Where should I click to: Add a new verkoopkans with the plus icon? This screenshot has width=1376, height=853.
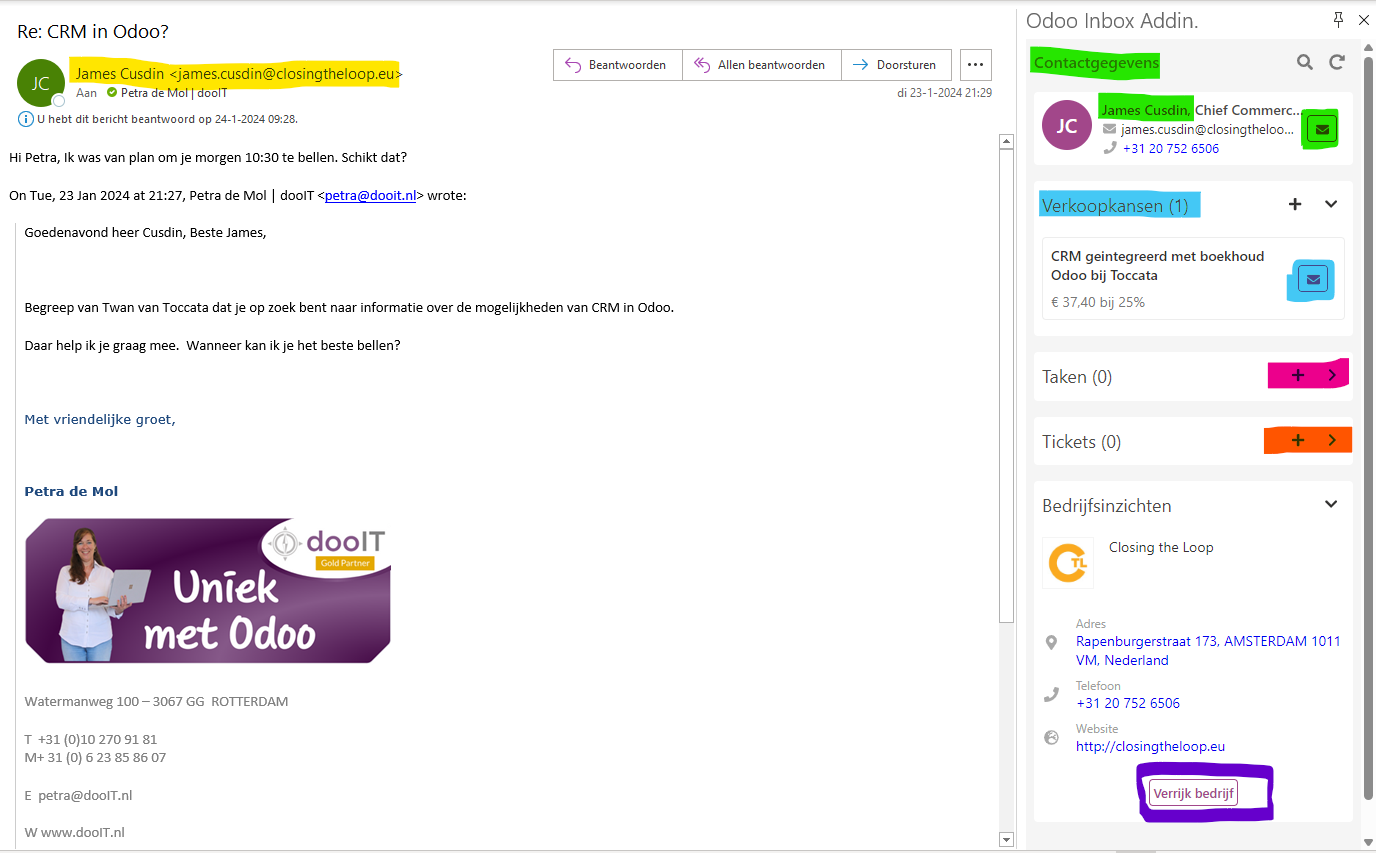coord(1295,204)
